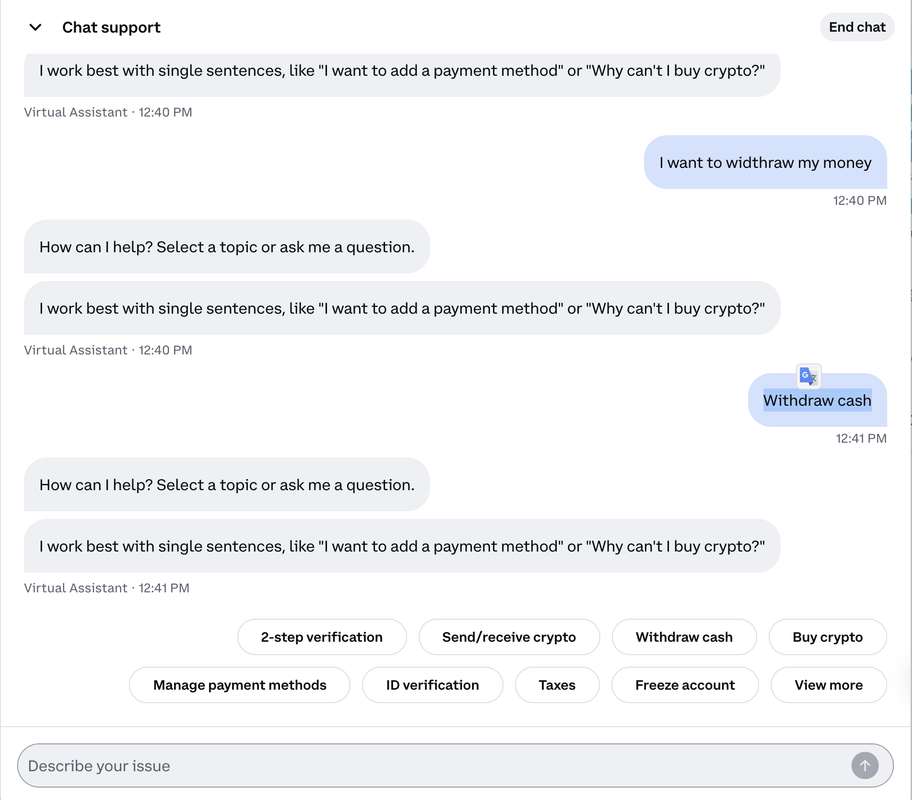Click the "Virtual Assistant · 12:41 PM" label

pyautogui.click(x=106, y=588)
